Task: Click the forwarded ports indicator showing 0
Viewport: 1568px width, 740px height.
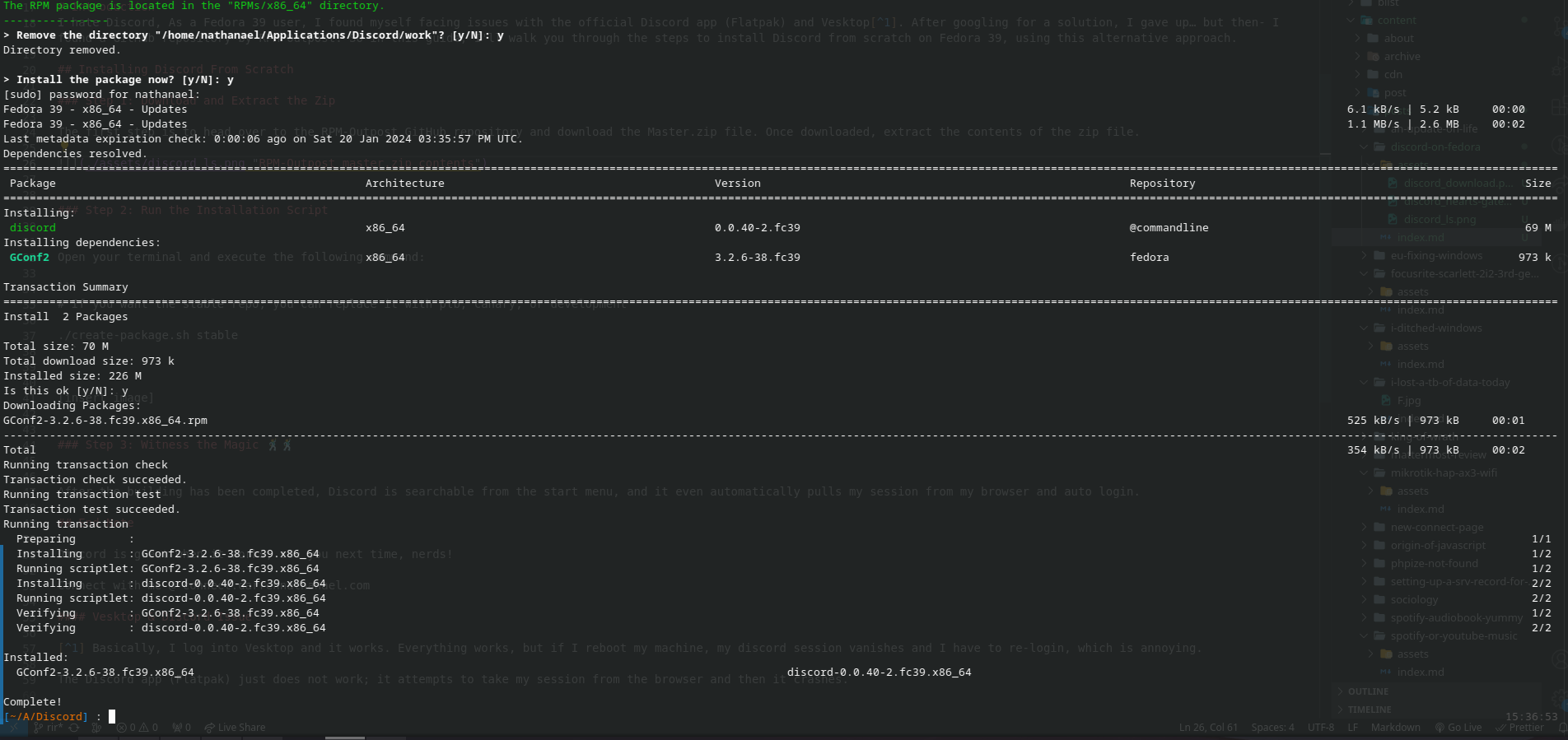Action: [181, 728]
